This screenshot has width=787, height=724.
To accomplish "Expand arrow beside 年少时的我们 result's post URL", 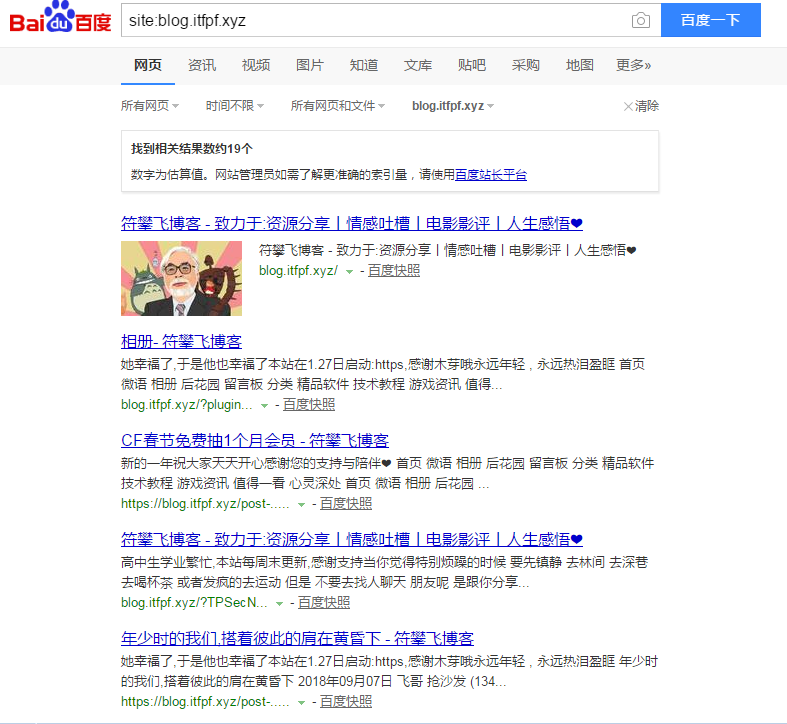I will tap(301, 702).
